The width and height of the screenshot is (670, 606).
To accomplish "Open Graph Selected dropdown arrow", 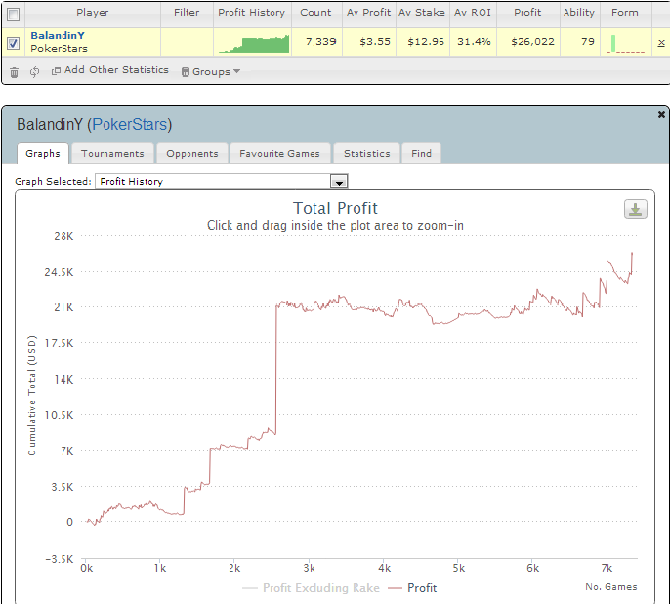I will [x=339, y=182].
